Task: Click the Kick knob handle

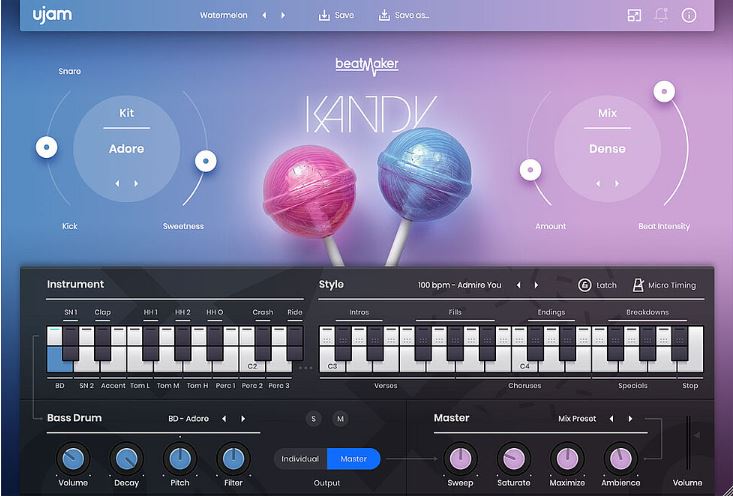Action: point(47,147)
